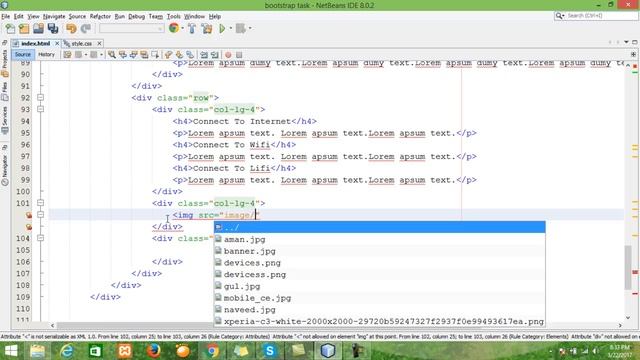Open browser selection dropdown arrow

pos(182,29)
